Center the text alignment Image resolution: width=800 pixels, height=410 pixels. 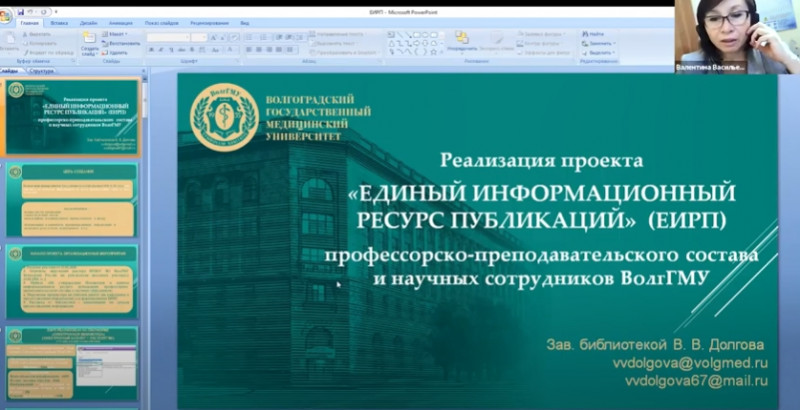pyautogui.click(x=259, y=50)
